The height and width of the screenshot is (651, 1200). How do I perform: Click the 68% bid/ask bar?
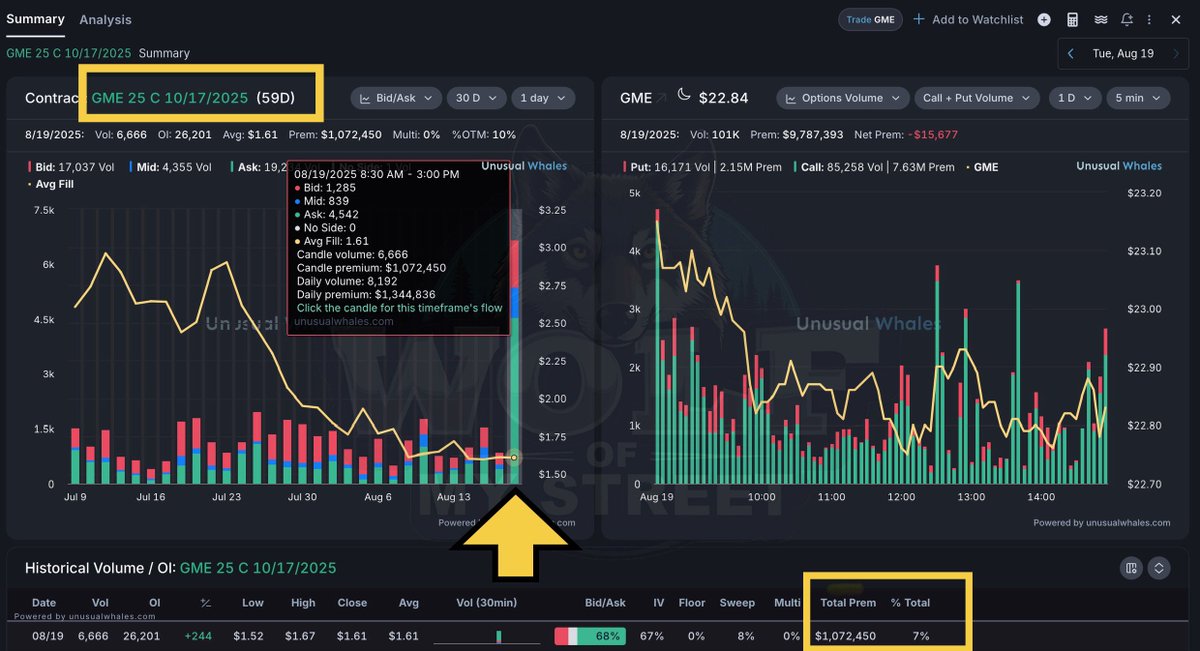(590, 636)
